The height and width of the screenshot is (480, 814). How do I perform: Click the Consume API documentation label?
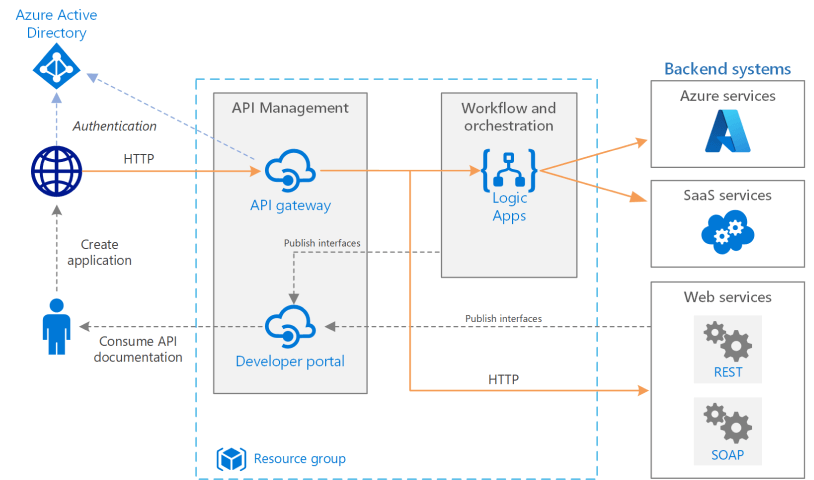[x=138, y=349]
